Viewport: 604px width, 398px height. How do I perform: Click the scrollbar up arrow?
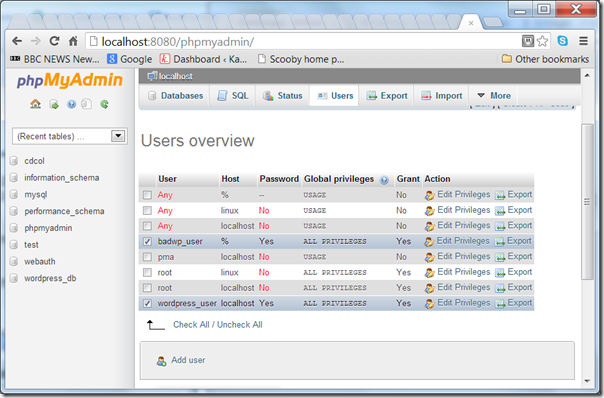[x=587, y=76]
